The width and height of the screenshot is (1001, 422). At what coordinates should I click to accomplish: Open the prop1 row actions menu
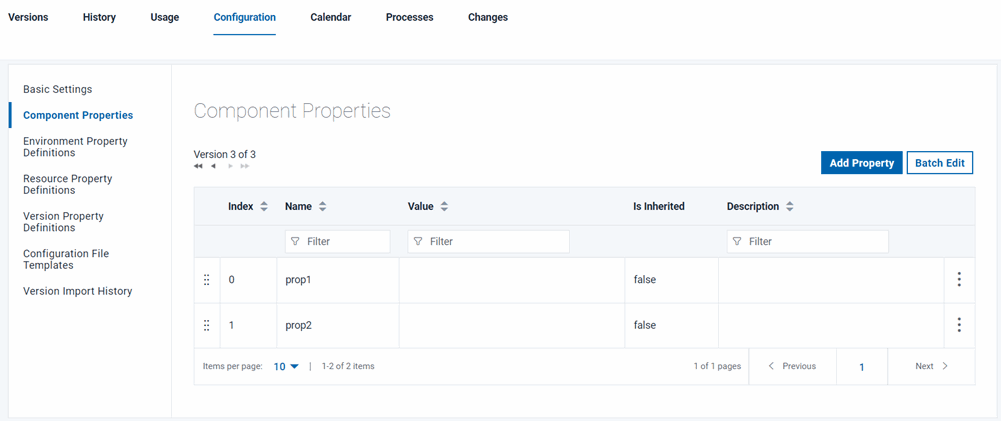958,280
